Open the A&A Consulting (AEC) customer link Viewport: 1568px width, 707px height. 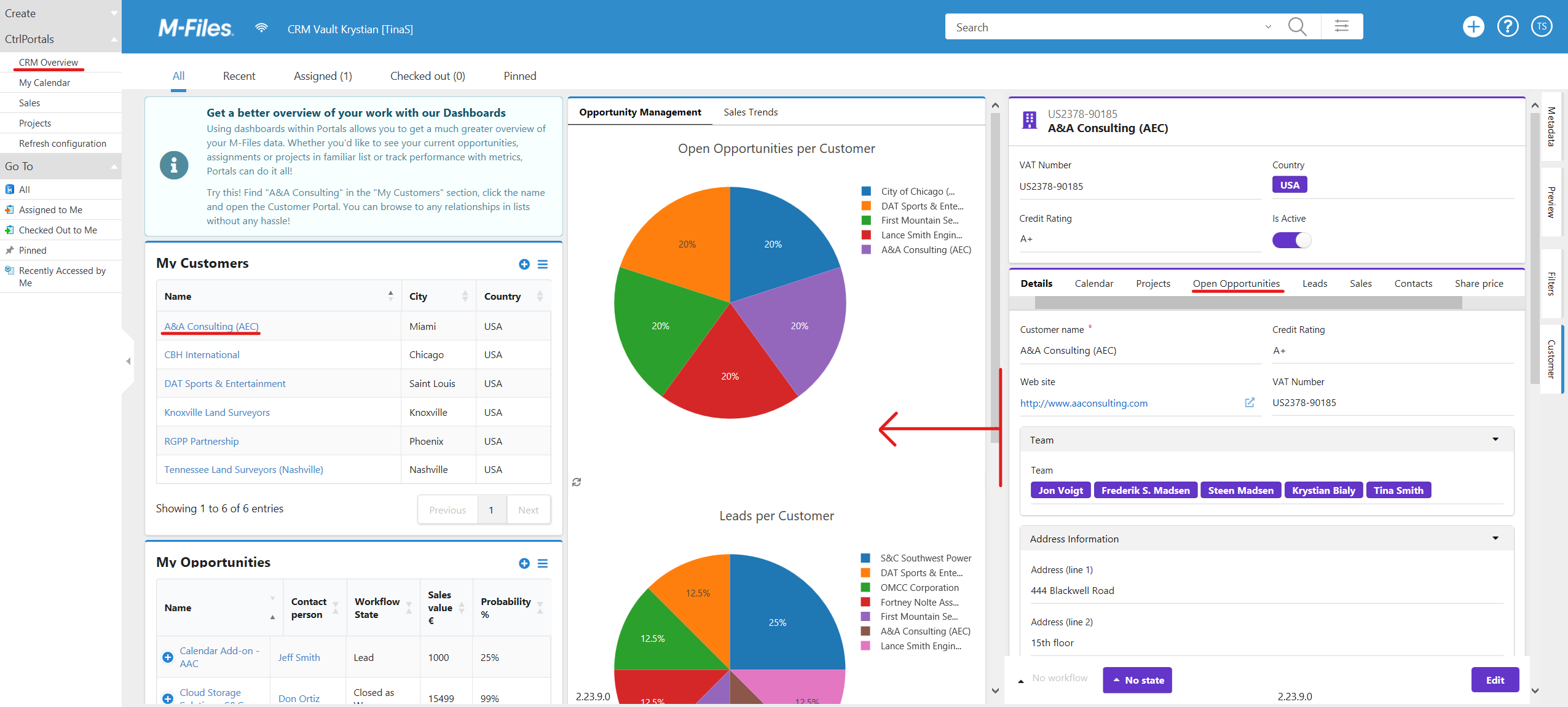click(211, 326)
